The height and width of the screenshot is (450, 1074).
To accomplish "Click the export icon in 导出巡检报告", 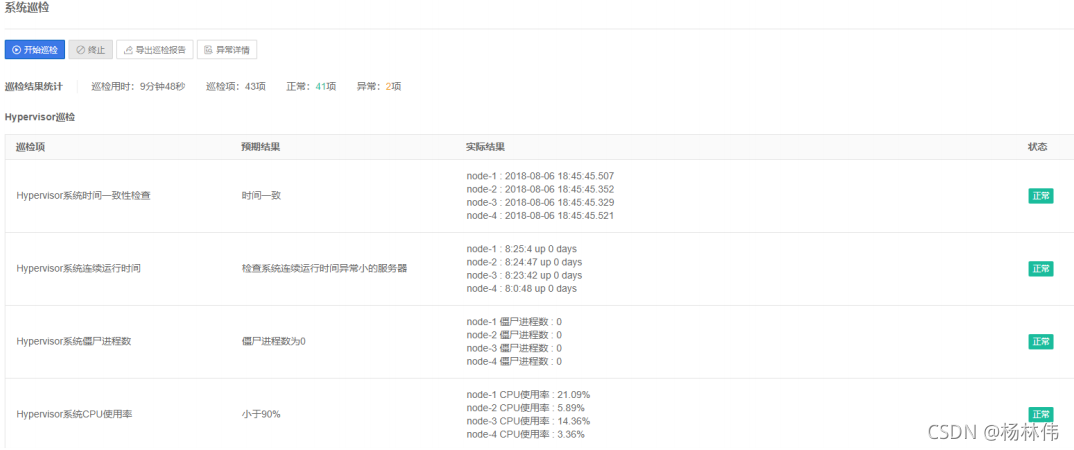I will pos(128,50).
